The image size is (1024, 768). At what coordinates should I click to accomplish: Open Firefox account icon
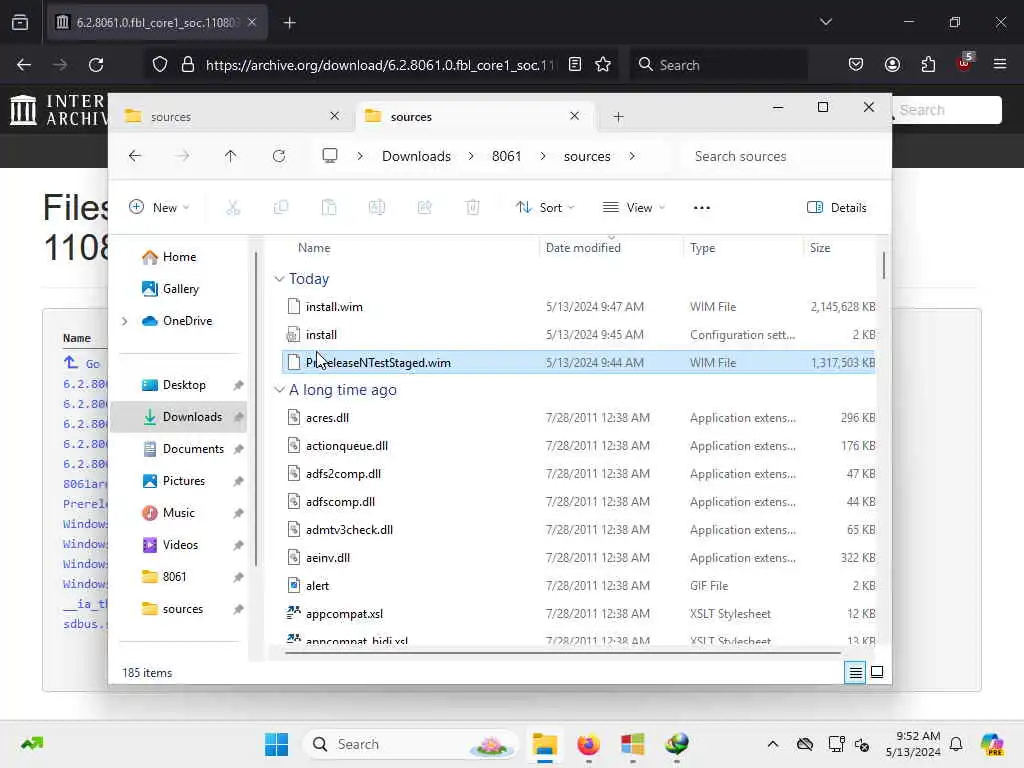click(x=892, y=65)
